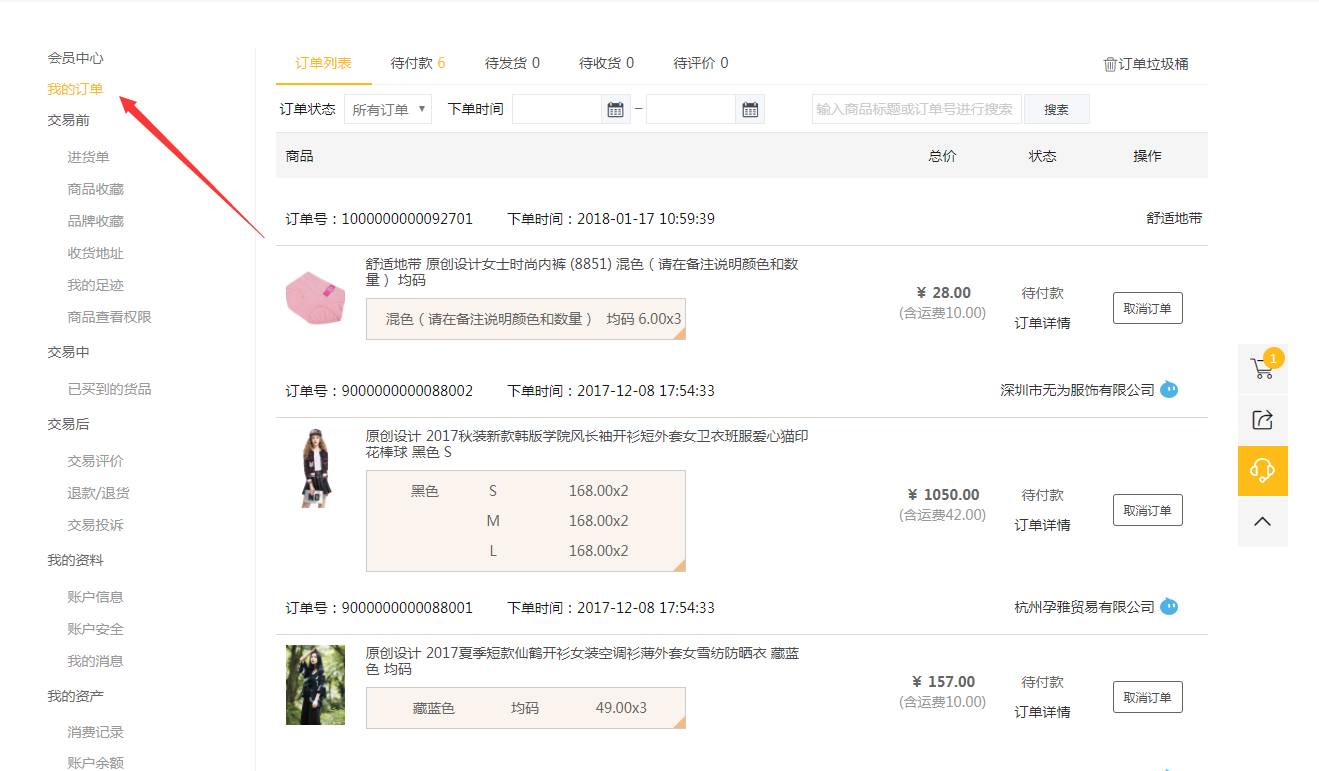This screenshot has width=1319, height=771.
Task: Open 收货地址 in the left sidebar
Action: [x=96, y=253]
